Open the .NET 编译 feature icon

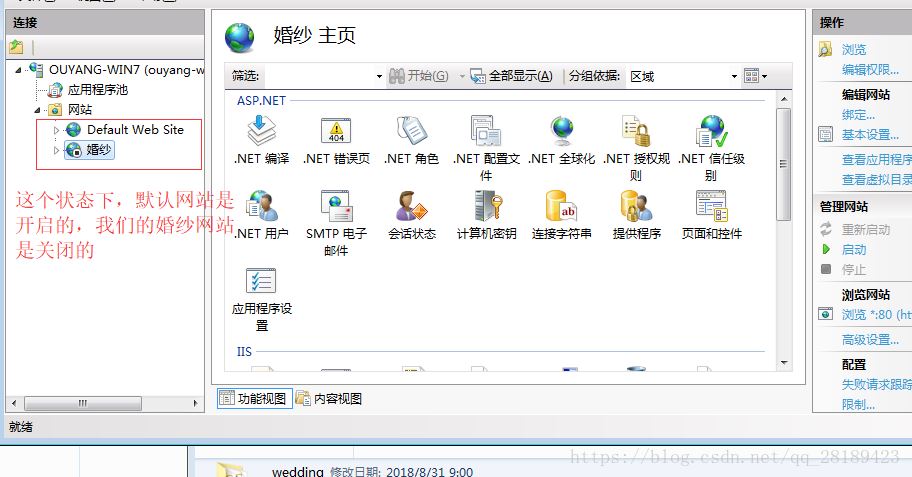(261, 132)
